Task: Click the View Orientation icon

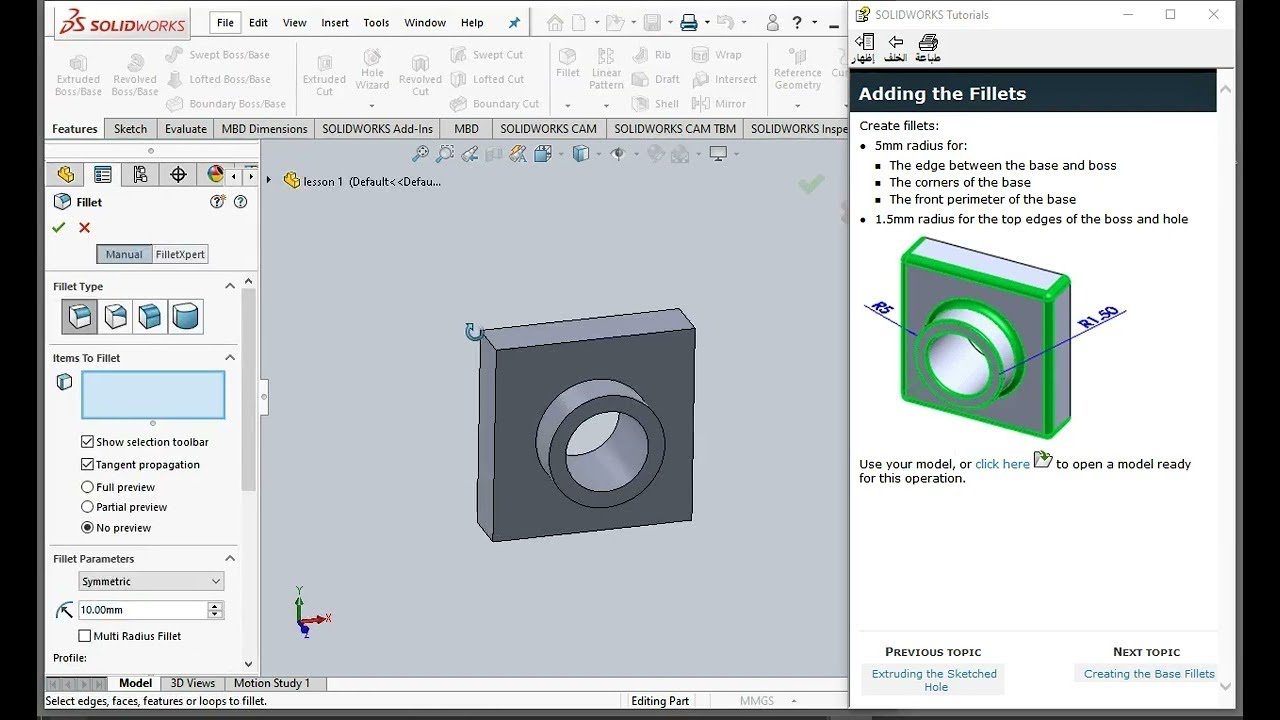Action: click(543, 154)
